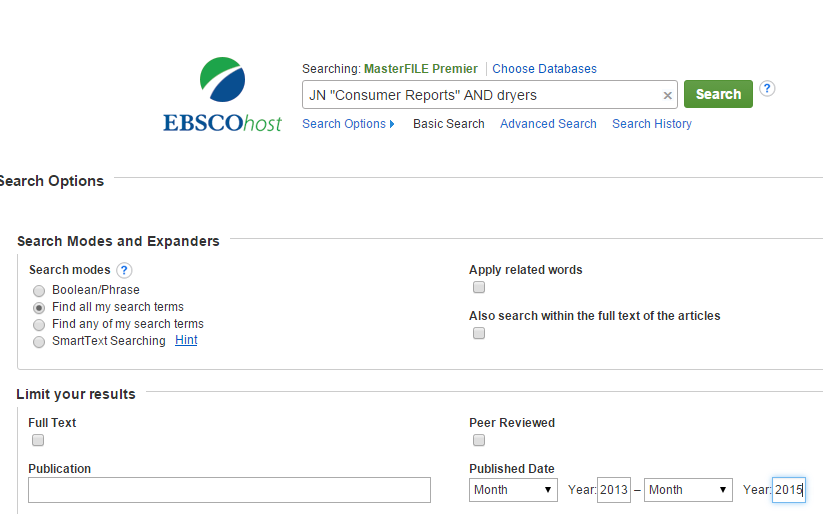Check the Full Text limiter
This screenshot has width=823, height=514.
38,440
